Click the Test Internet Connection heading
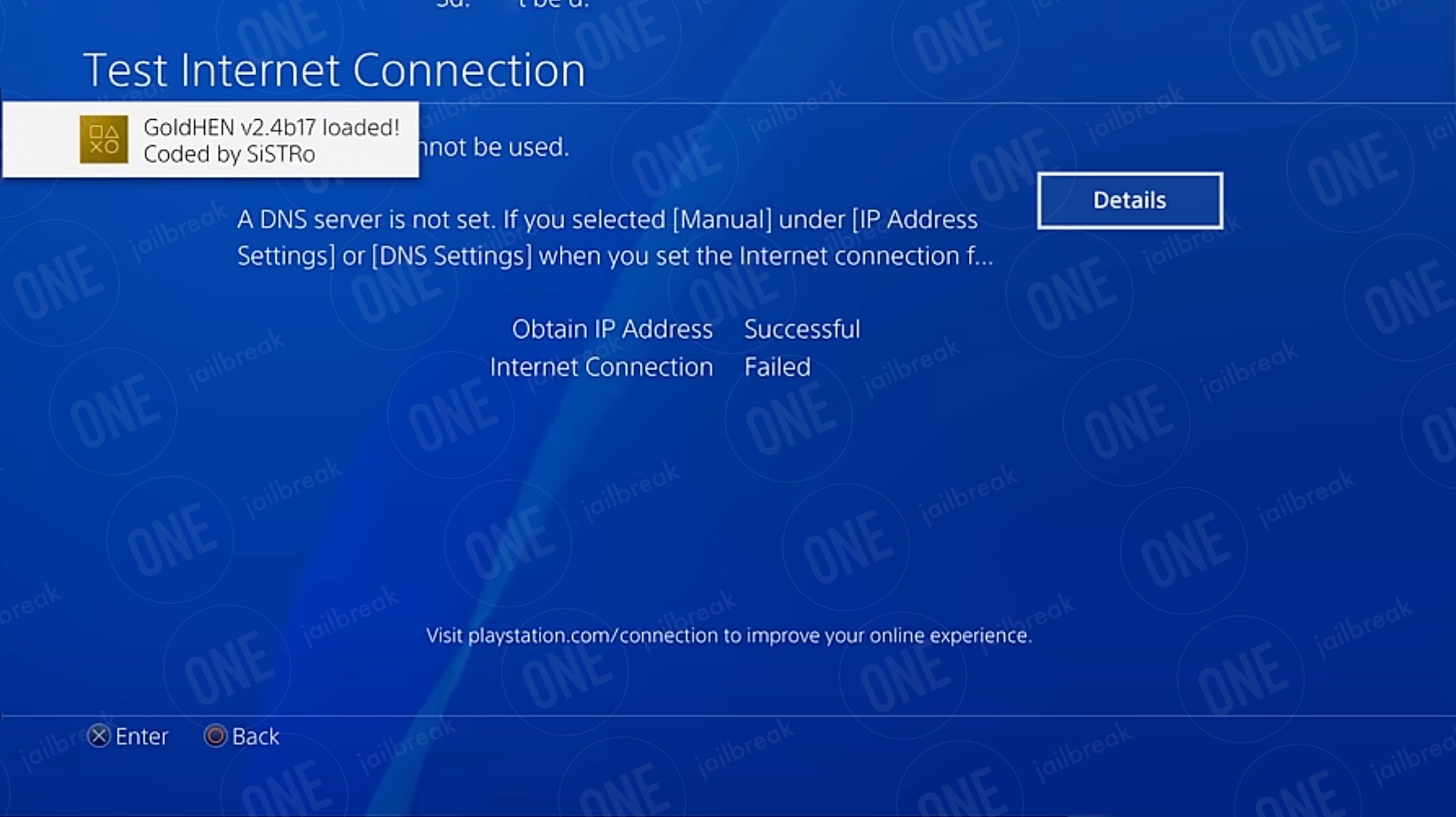 tap(334, 70)
